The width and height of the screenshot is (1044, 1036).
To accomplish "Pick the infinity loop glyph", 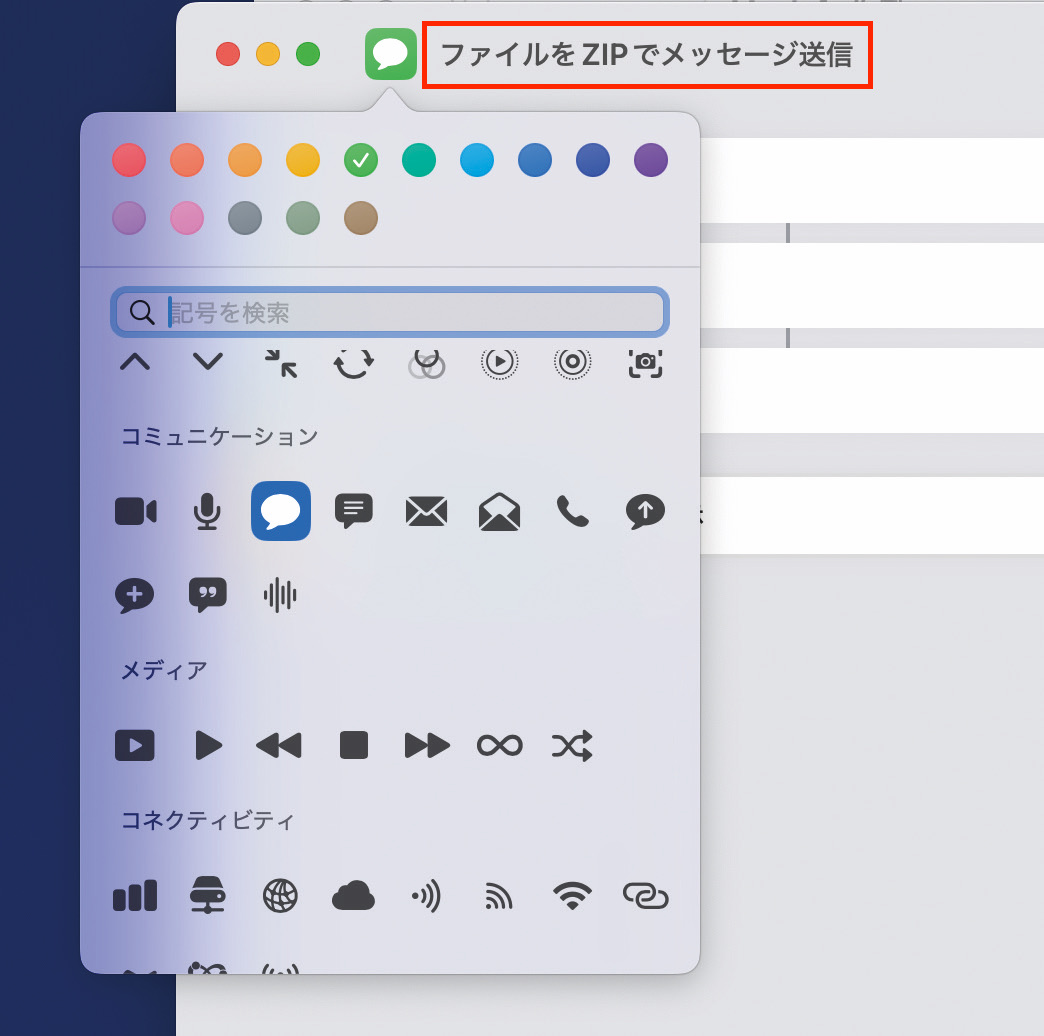I will (x=499, y=745).
